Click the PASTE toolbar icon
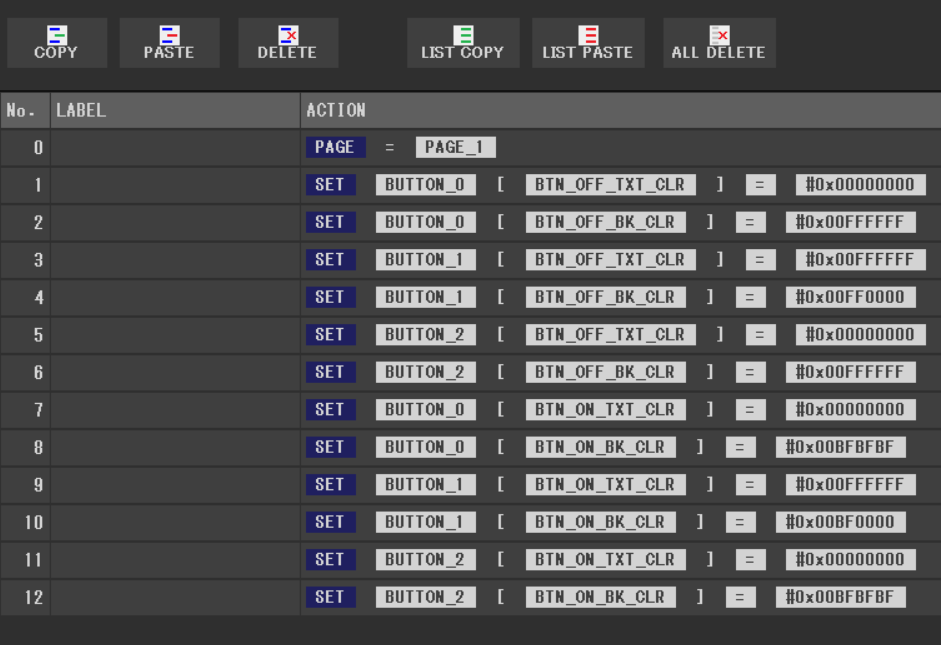The height and width of the screenshot is (645, 941). (168, 43)
